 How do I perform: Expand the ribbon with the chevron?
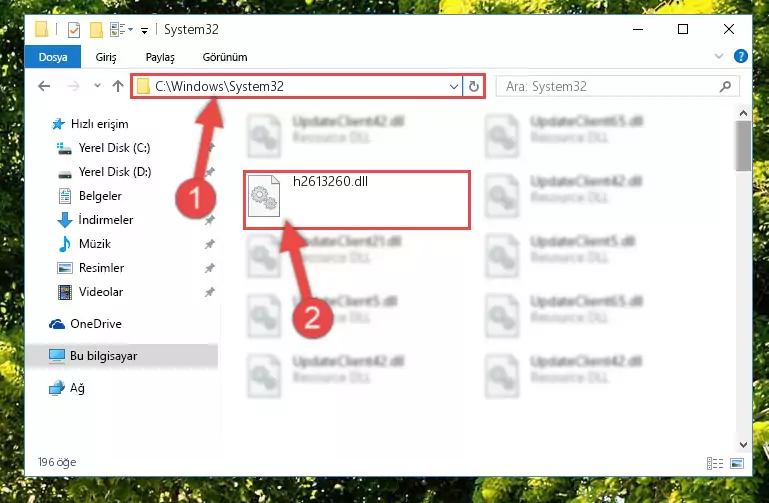pyautogui.click(x=718, y=56)
